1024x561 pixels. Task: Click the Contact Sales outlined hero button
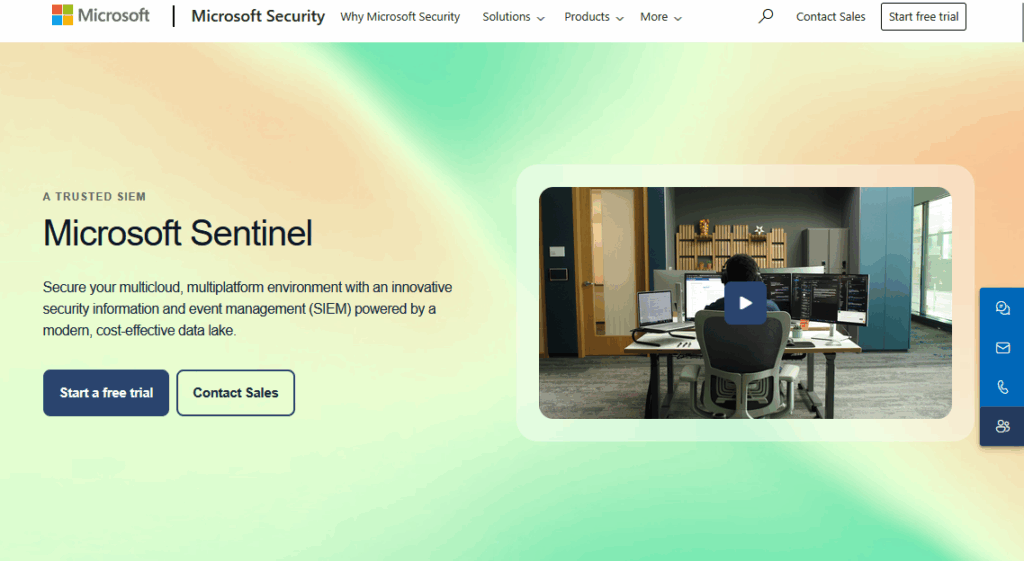235,393
